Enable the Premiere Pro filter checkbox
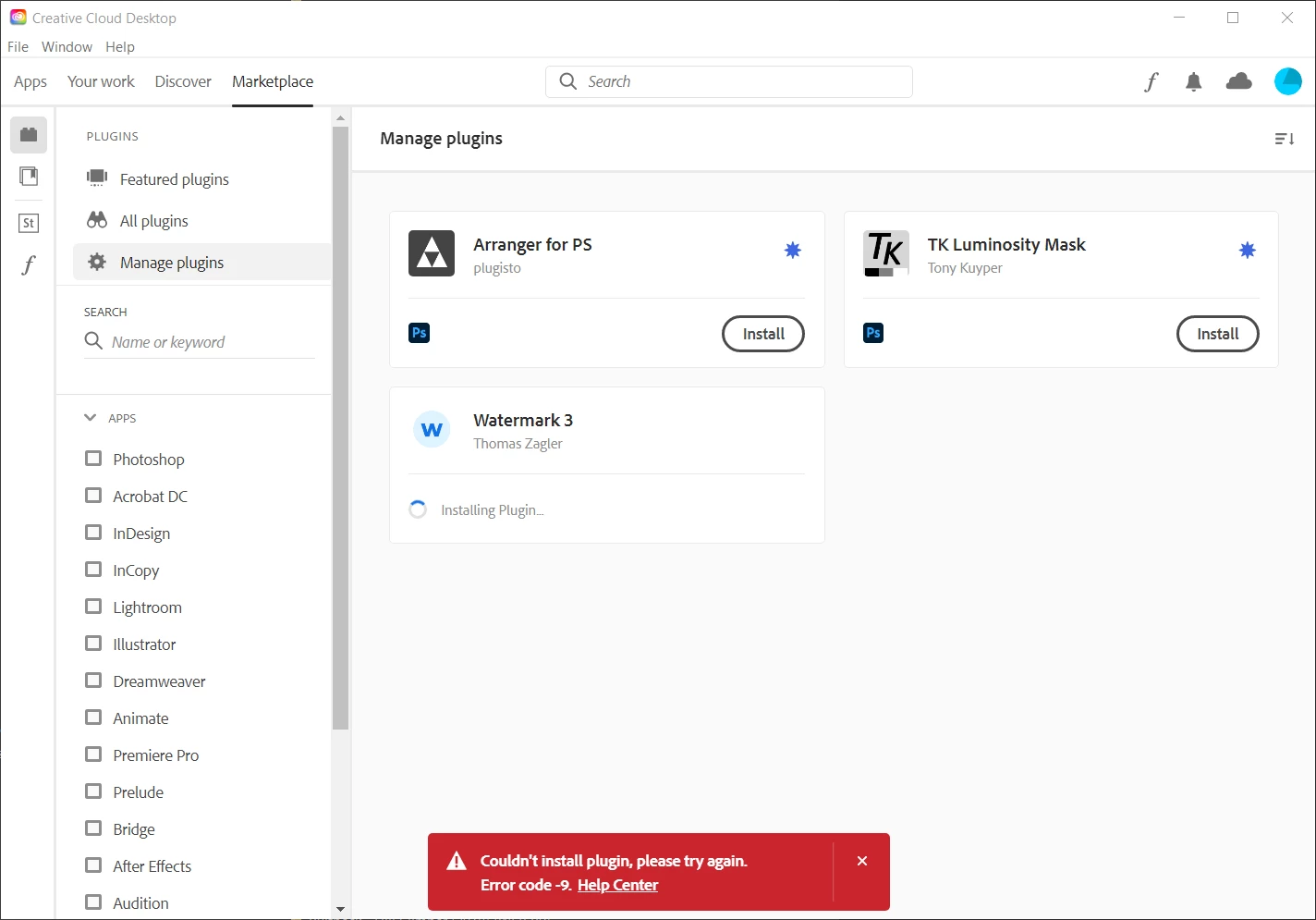 tap(93, 754)
